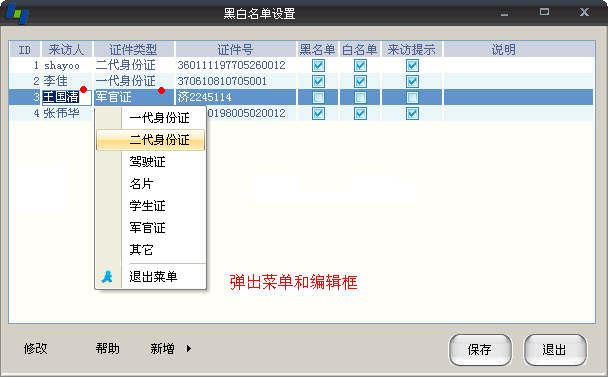Image resolution: width=608 pixels, height=377 pixels.
Task: Click the 来访人 column header
Action: (x=67, y=49)
